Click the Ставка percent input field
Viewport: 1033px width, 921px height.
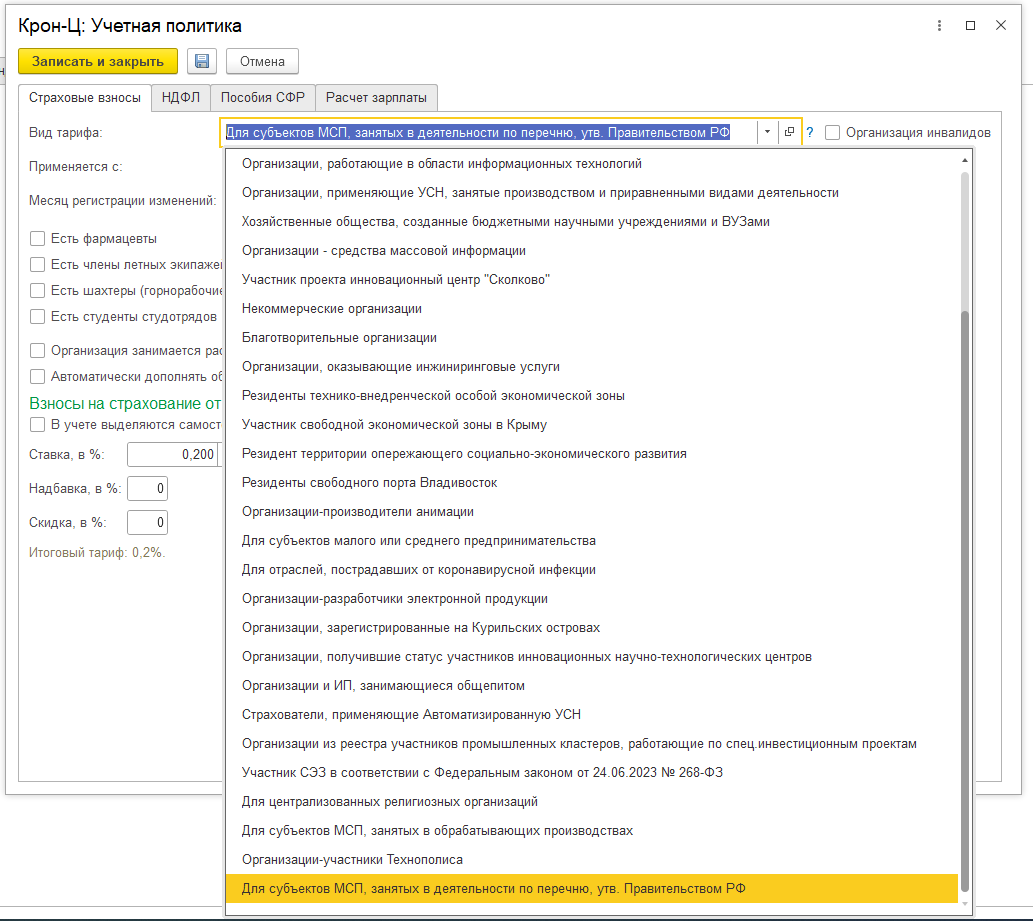click(172, 454)
